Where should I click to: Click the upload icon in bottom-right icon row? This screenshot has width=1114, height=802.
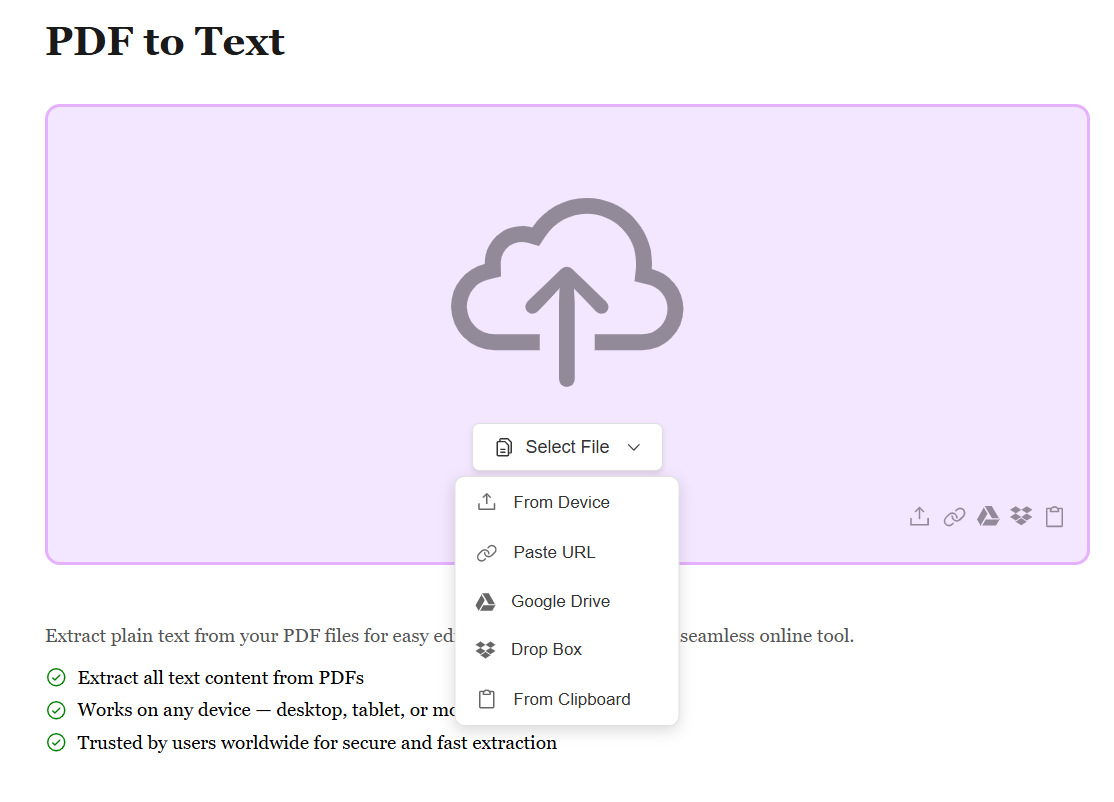tap(919, 516)
